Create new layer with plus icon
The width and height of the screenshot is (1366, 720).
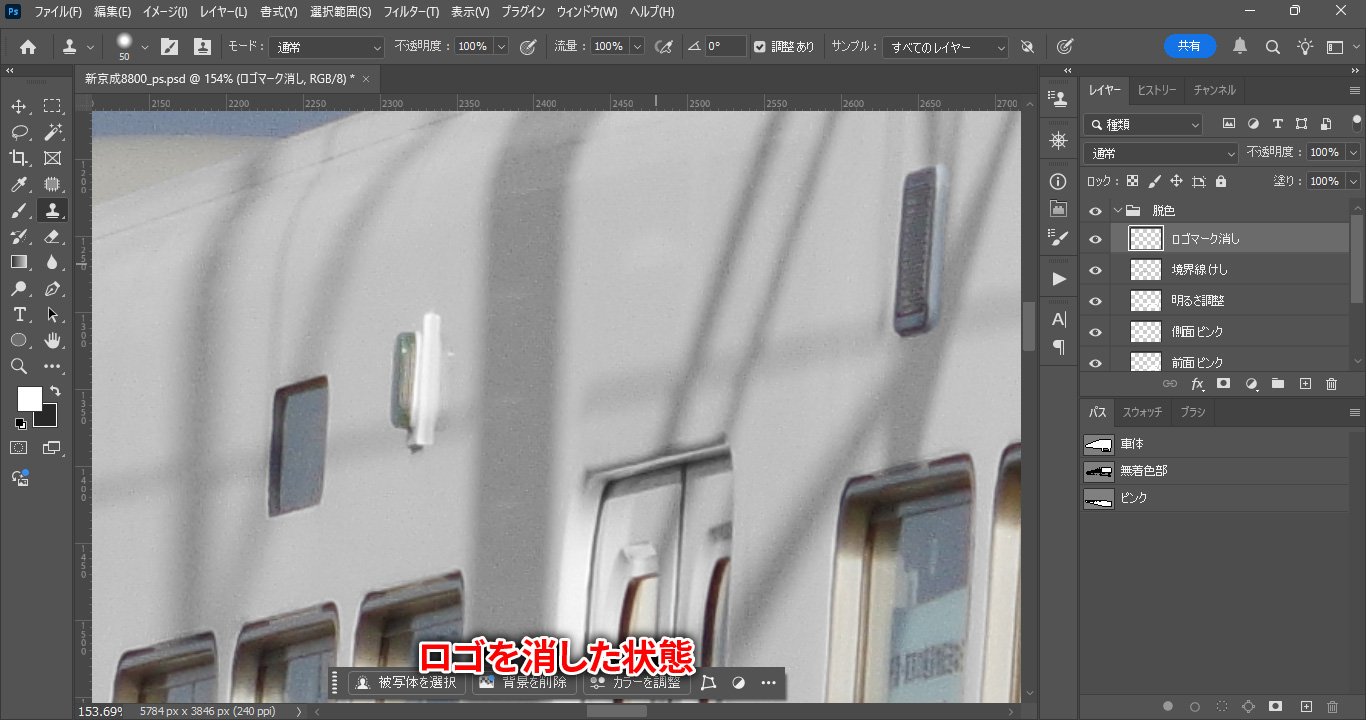click(1305, 384)
